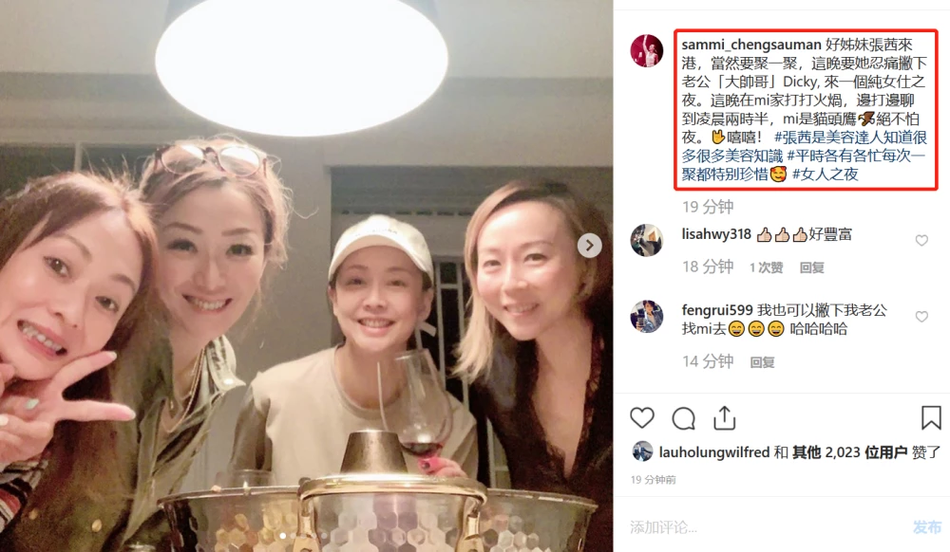Open lisahwy318's avatar

click(x=646, y=241)
